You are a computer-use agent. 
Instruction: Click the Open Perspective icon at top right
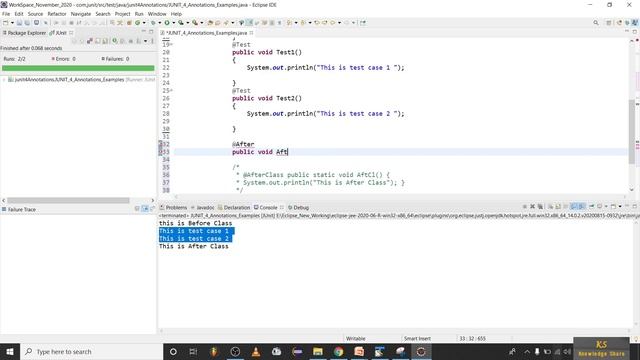coord(609,23)
